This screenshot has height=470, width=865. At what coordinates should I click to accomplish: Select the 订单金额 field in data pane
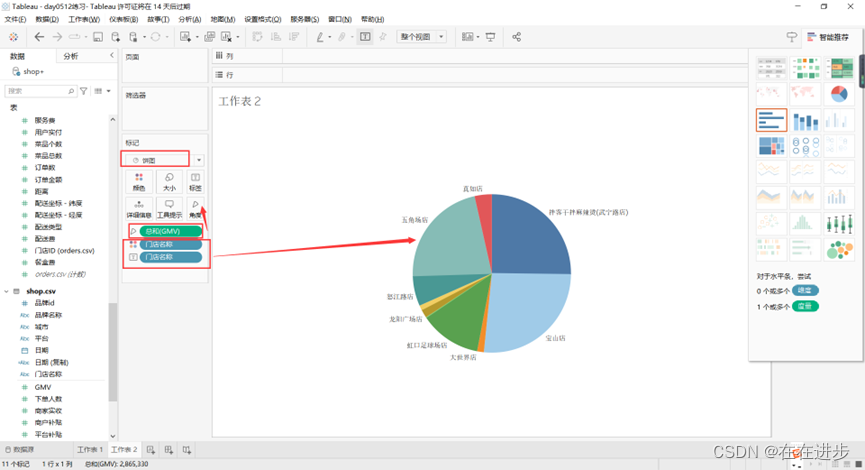click(48, 180)
